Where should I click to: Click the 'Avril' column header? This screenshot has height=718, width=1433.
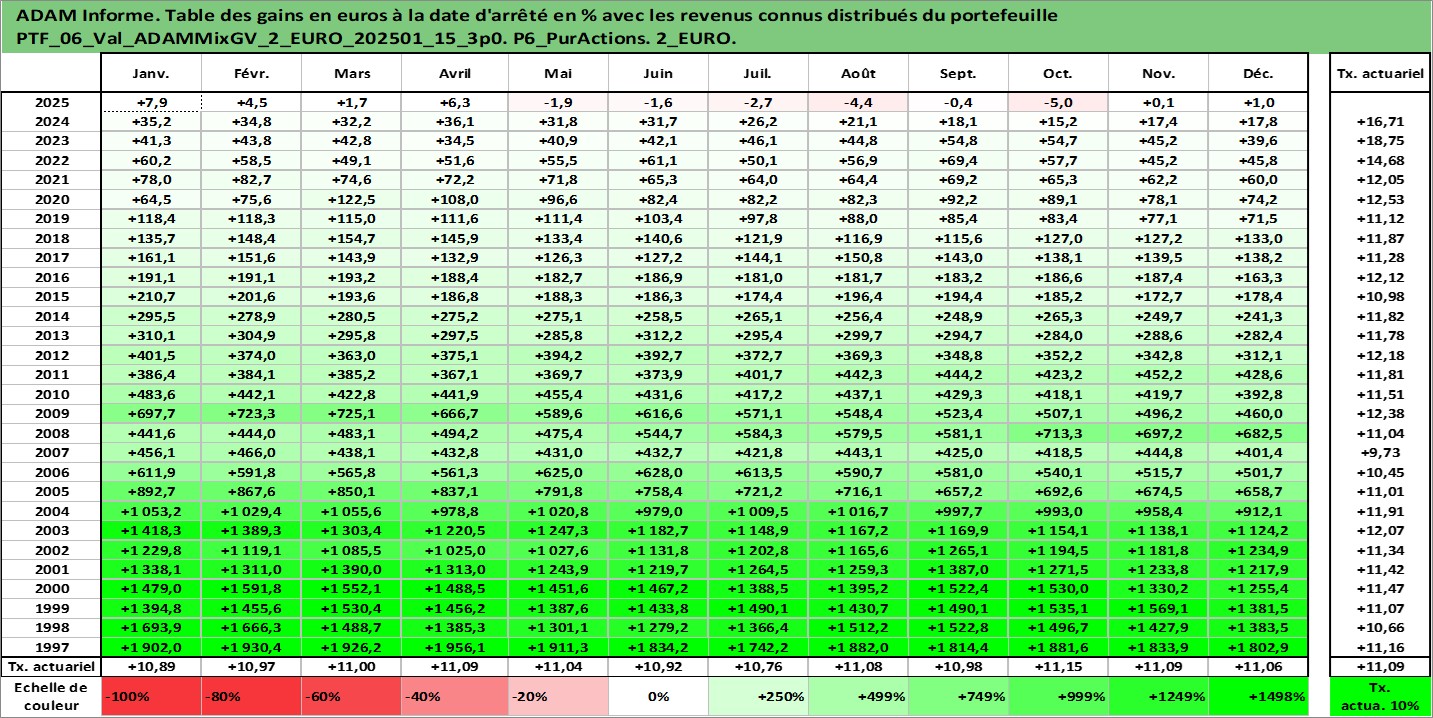click(454, 74)
